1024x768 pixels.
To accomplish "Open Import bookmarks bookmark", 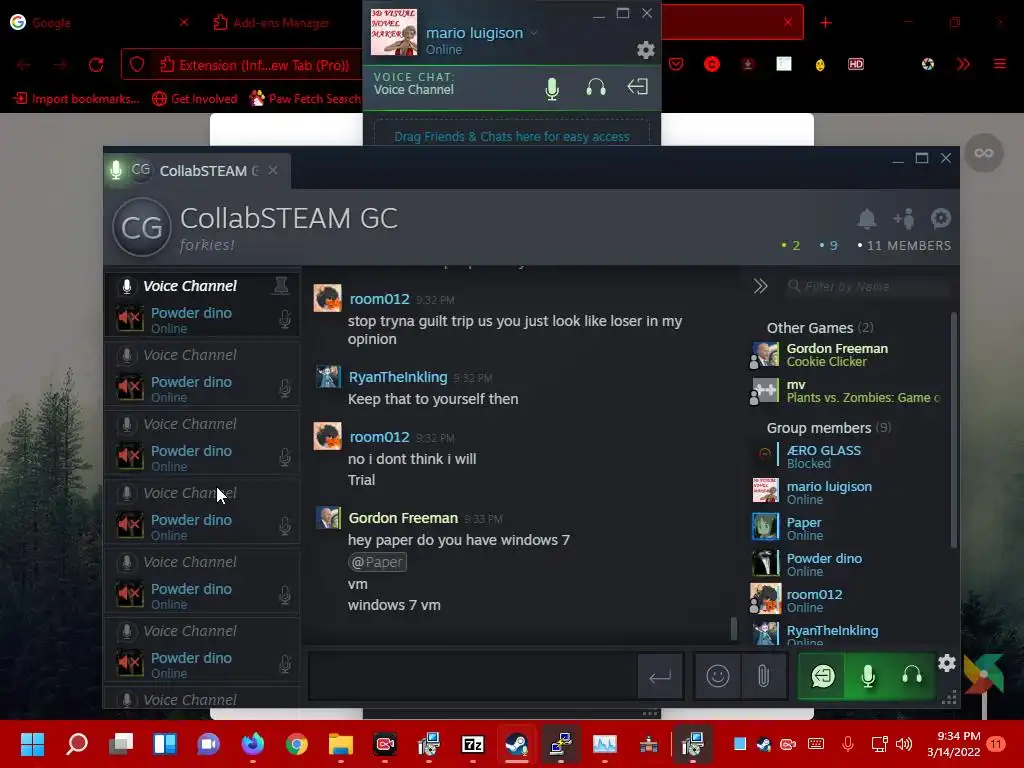I will (77, 99).
